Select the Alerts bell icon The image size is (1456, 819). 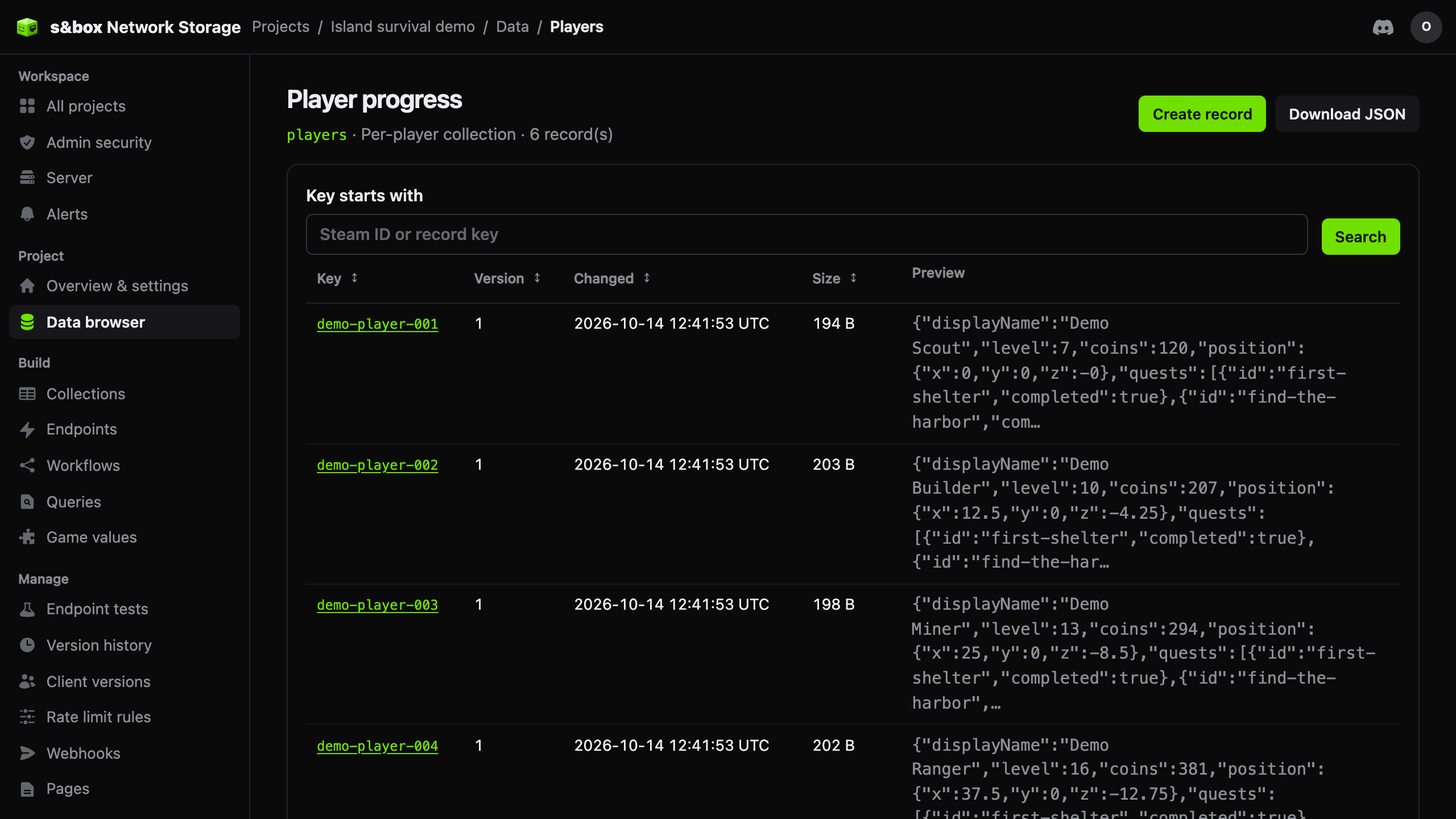click(27, 214)
